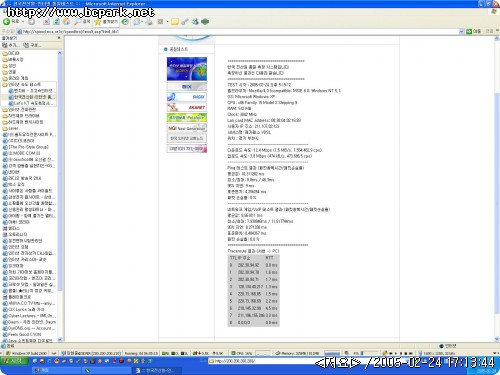Click the Add button in Favorites panel
The height and width of the screenshot is (375, 500).
[x=11, y=45]
